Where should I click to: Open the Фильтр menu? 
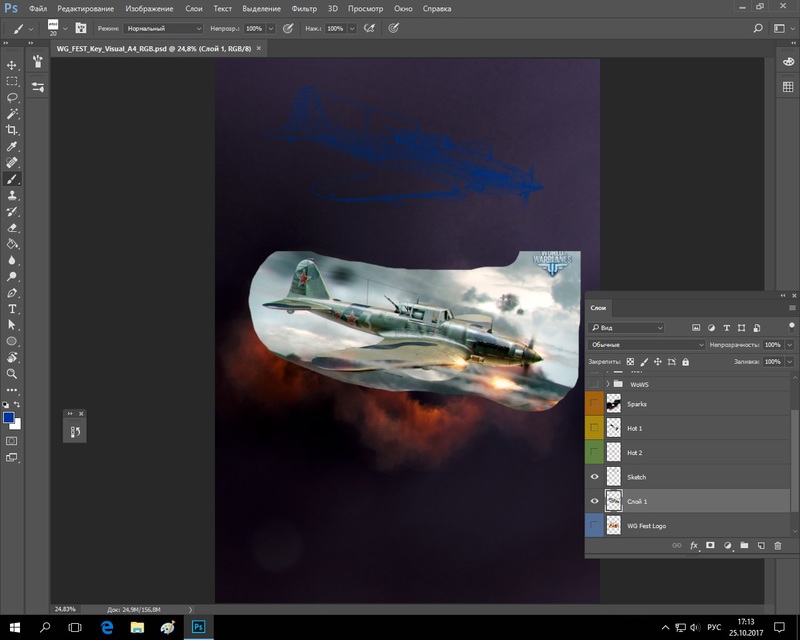point(304,9)
